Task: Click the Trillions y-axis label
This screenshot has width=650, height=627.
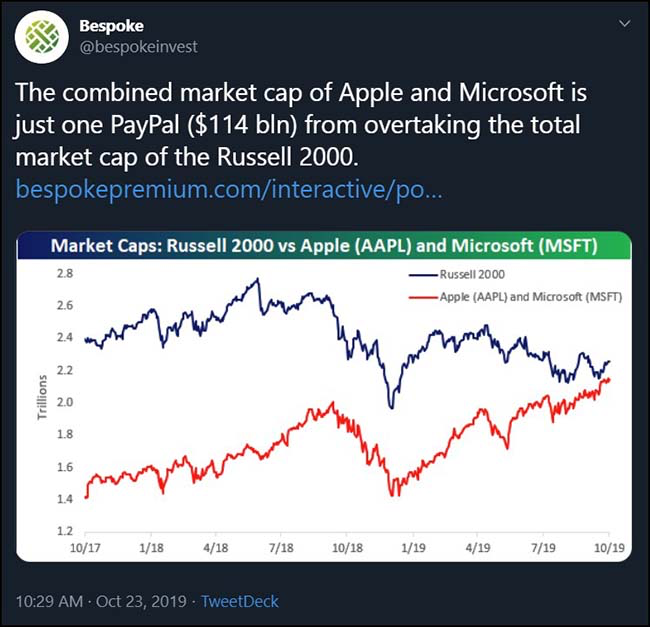Action: (42, 397)
